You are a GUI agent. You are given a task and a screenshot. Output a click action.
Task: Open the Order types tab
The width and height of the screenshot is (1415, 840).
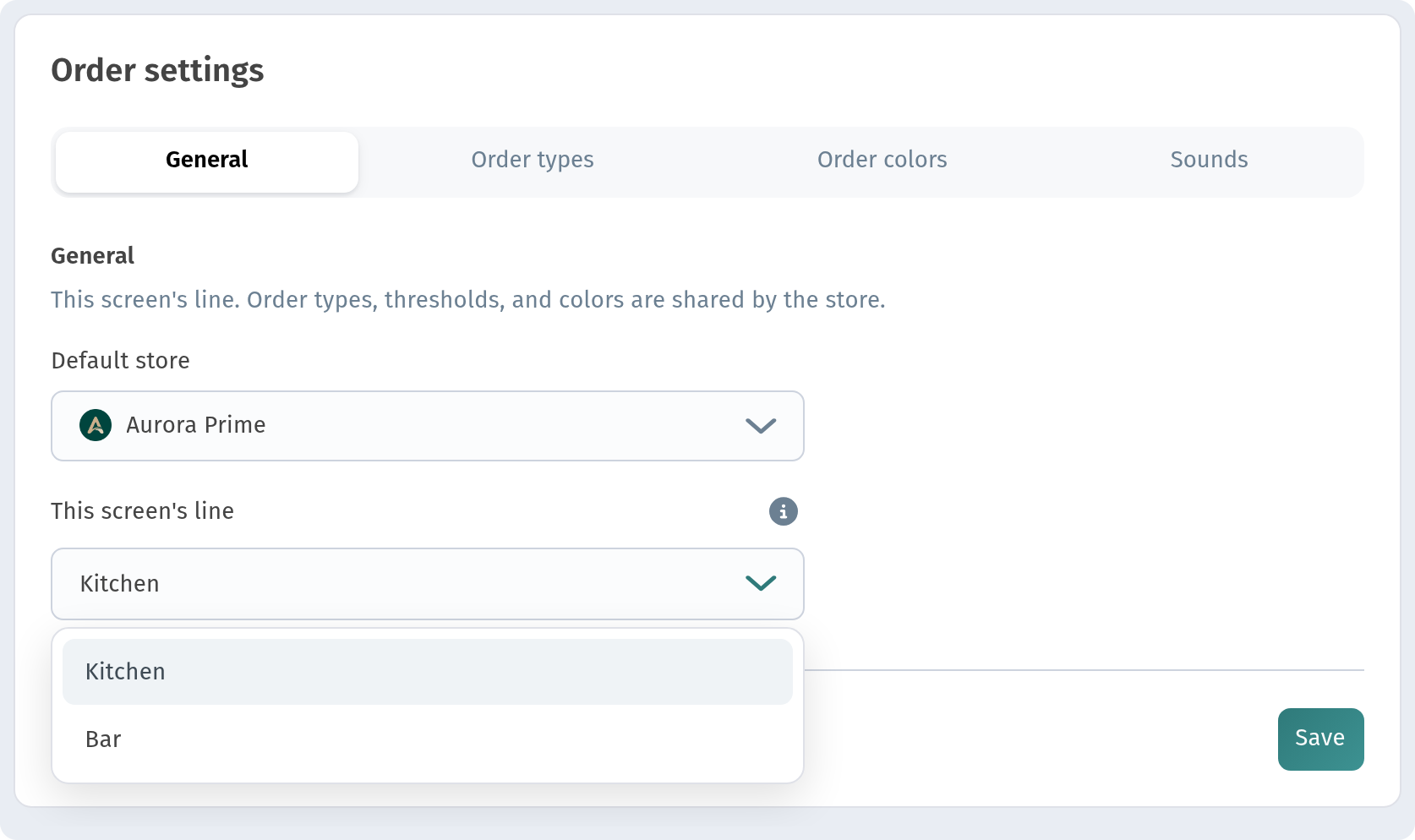click(x=533, y=160)
